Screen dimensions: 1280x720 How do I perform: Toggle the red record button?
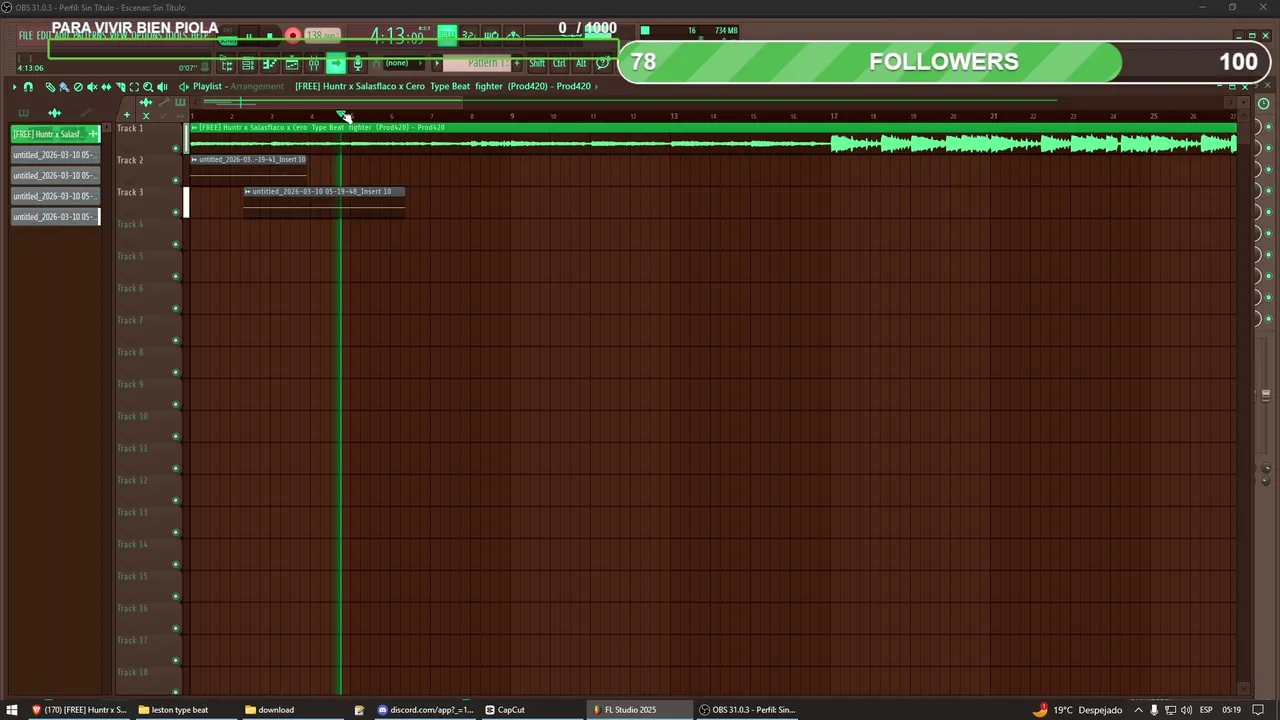(x=293, y=36)
